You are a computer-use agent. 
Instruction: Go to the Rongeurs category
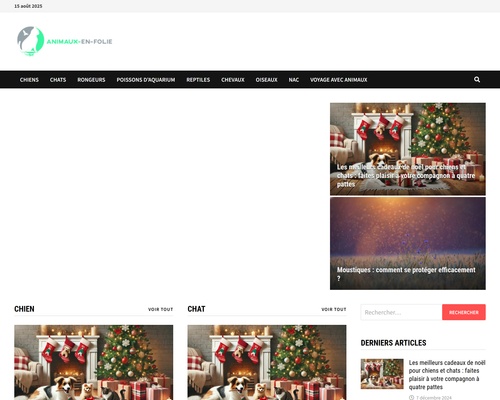pos(91,80)
